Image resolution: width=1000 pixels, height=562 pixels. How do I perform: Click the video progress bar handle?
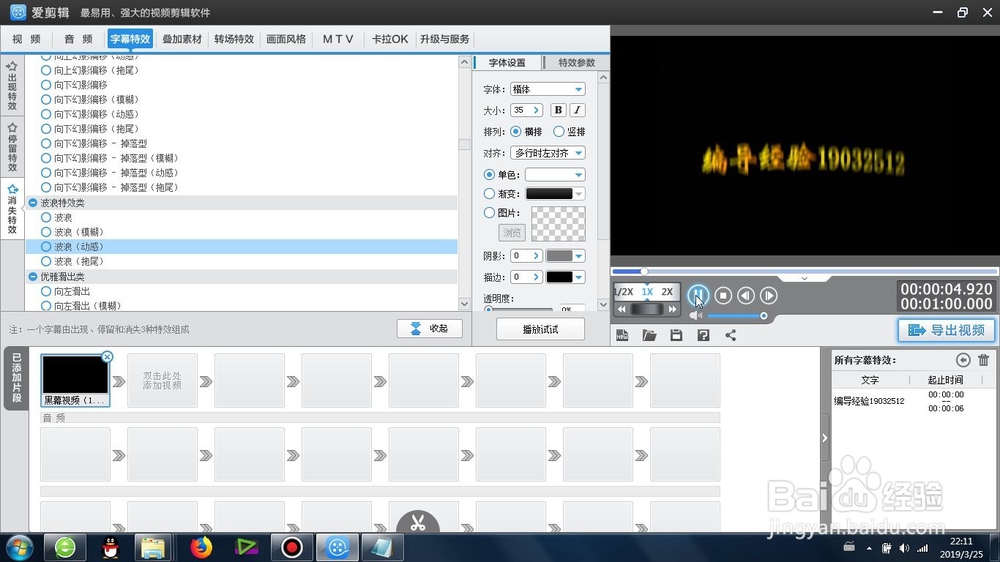[644, 272]
